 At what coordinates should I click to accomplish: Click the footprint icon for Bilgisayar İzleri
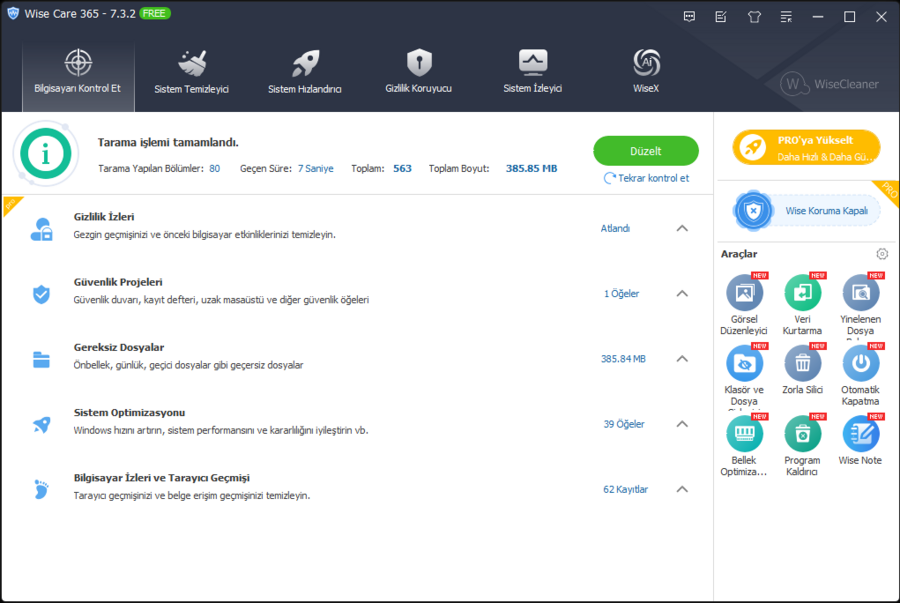pos(41,489)
